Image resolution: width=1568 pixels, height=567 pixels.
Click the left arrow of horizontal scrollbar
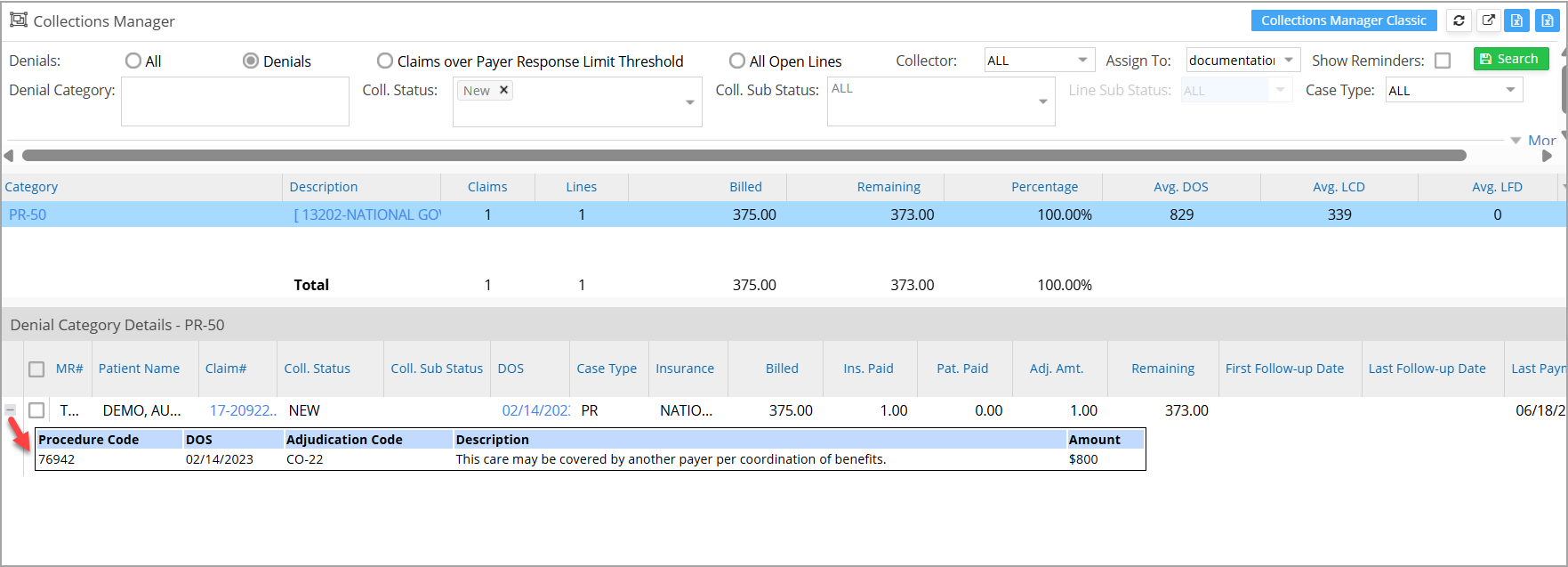point(9,156)
